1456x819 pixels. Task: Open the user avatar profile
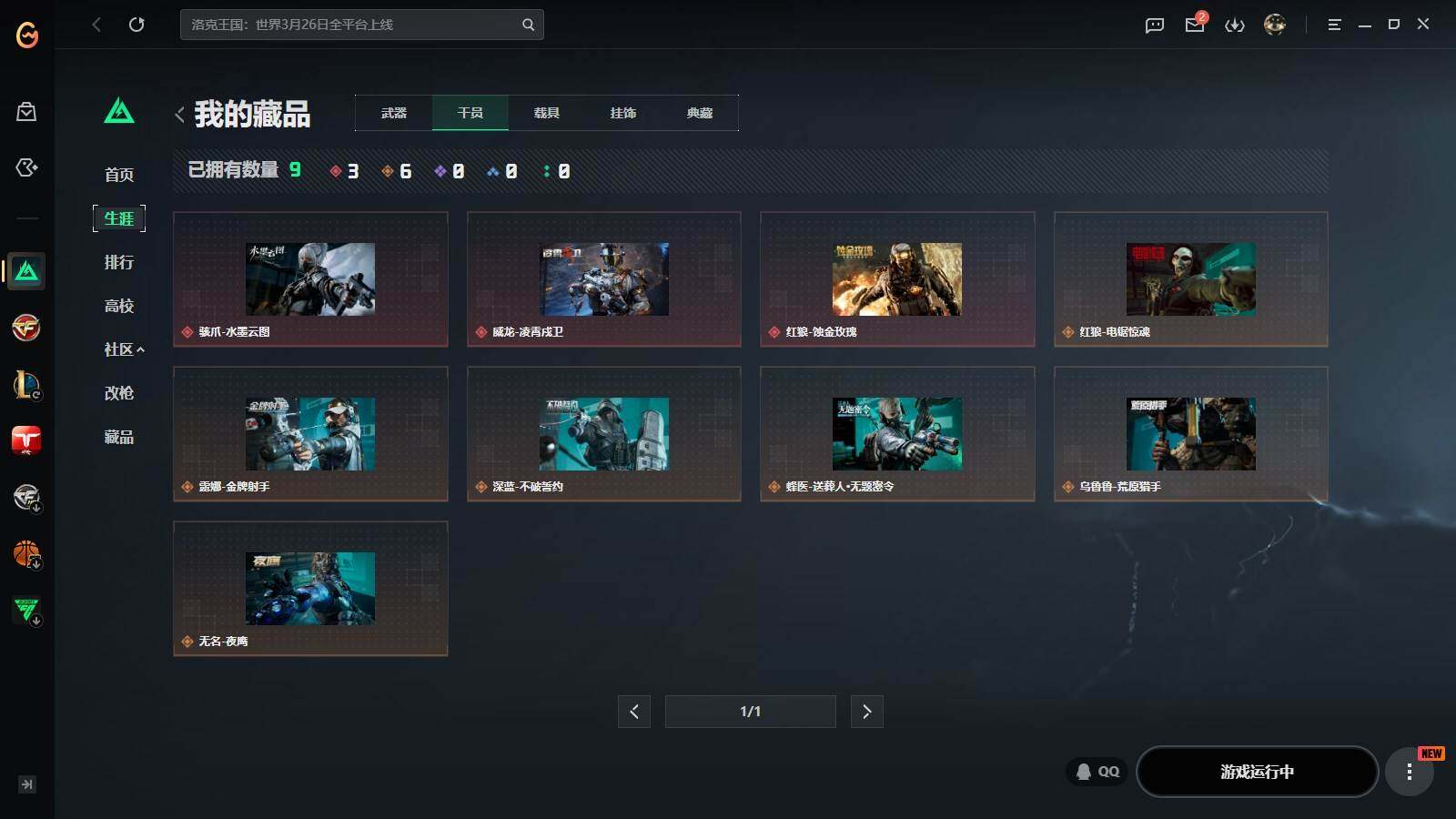(x=1275, y=25)
